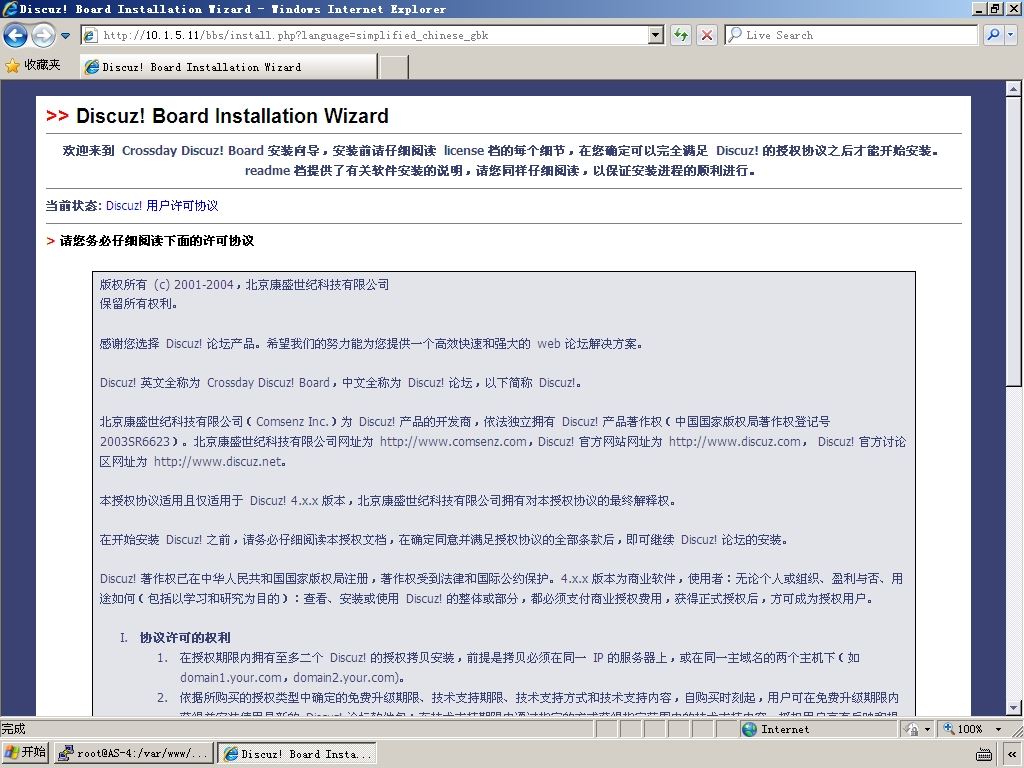
Task: Expand hidden system tray icons chevron
Action: (1013, 754)
